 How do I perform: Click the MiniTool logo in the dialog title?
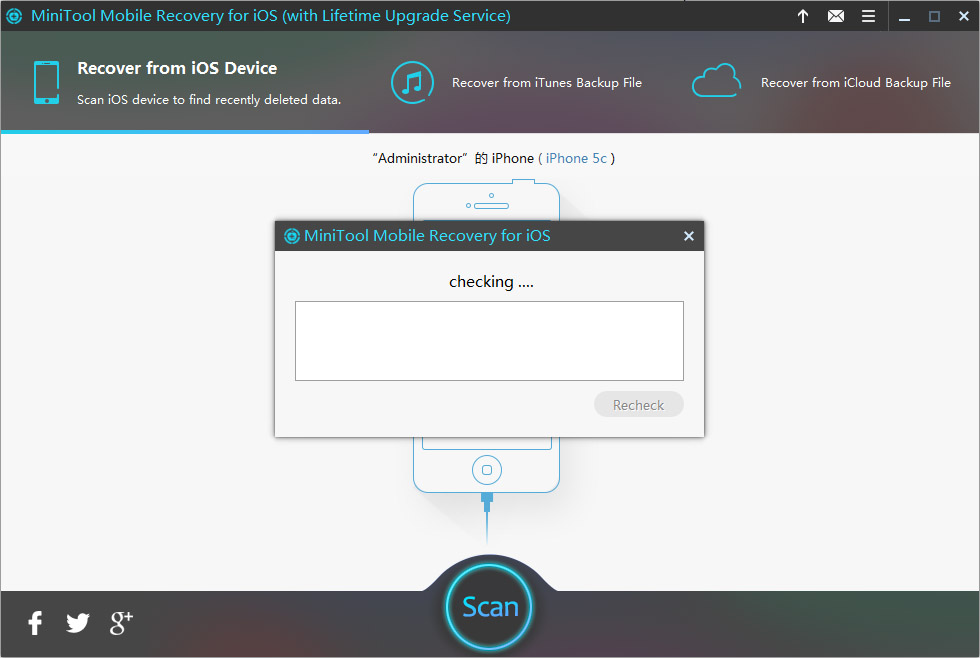[x=292, y=236]
